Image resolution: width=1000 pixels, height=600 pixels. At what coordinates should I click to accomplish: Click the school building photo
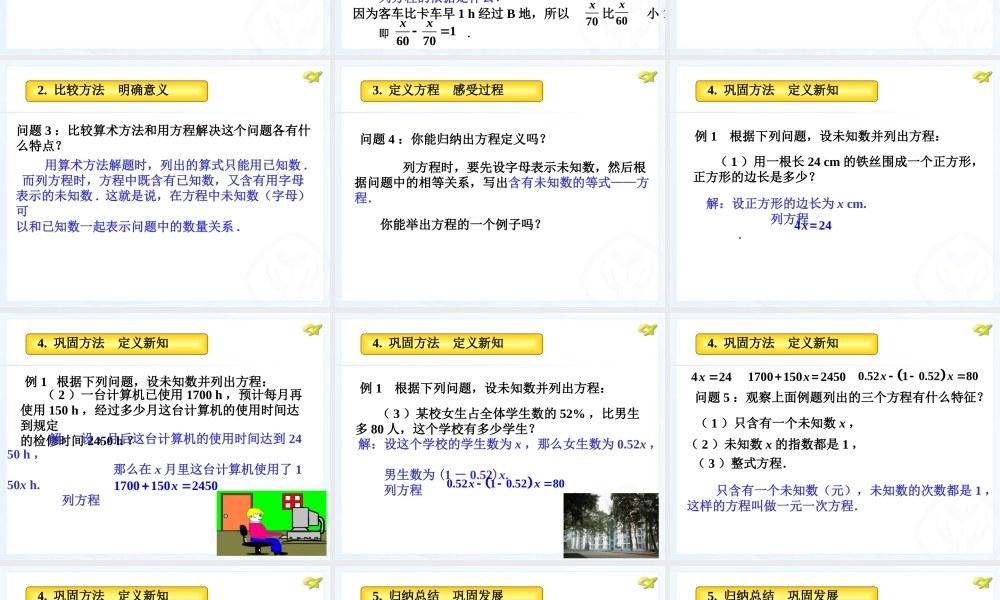coord(611,525)
